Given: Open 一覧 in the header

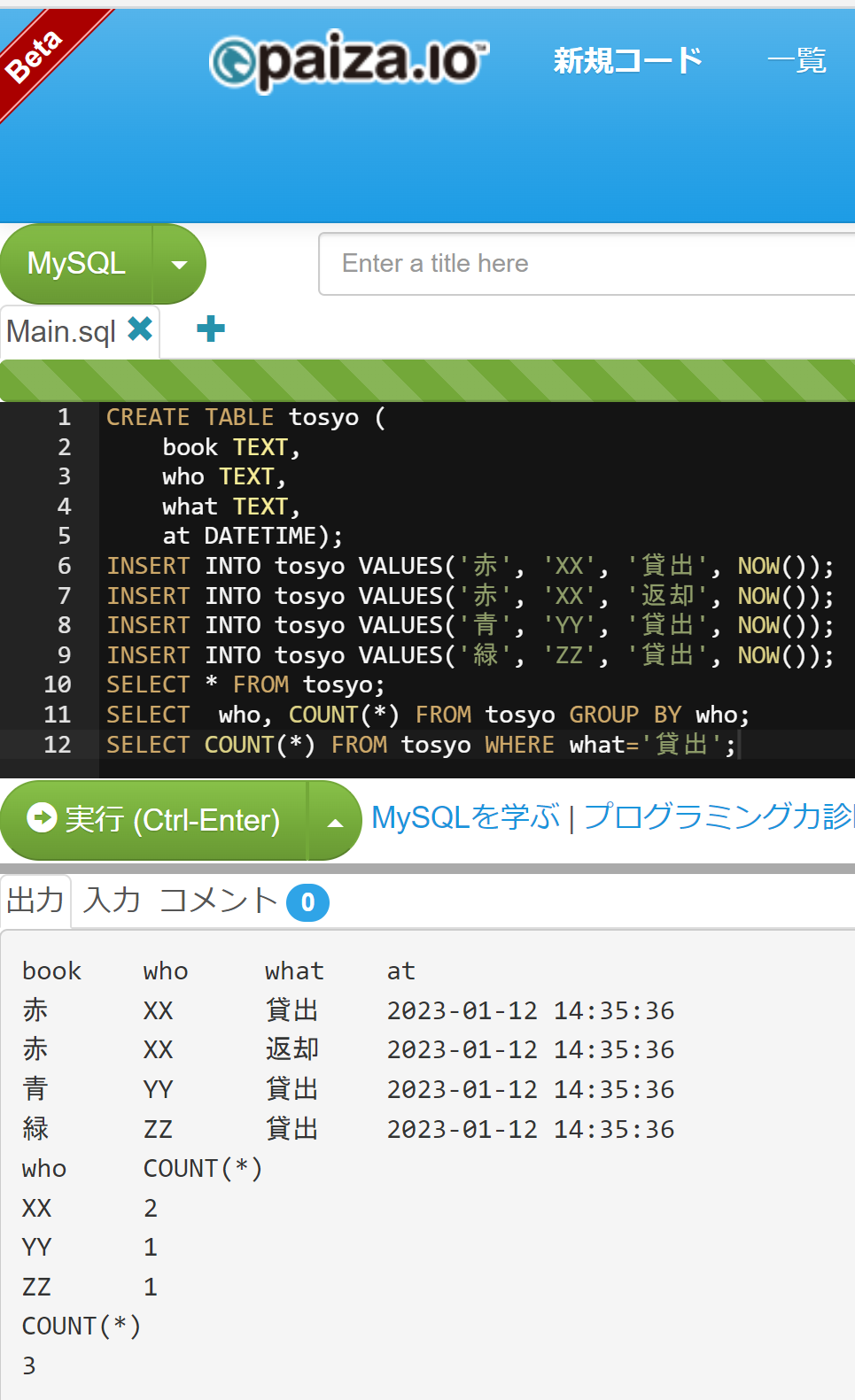Looking at the screenshot, I should point(797,60).
